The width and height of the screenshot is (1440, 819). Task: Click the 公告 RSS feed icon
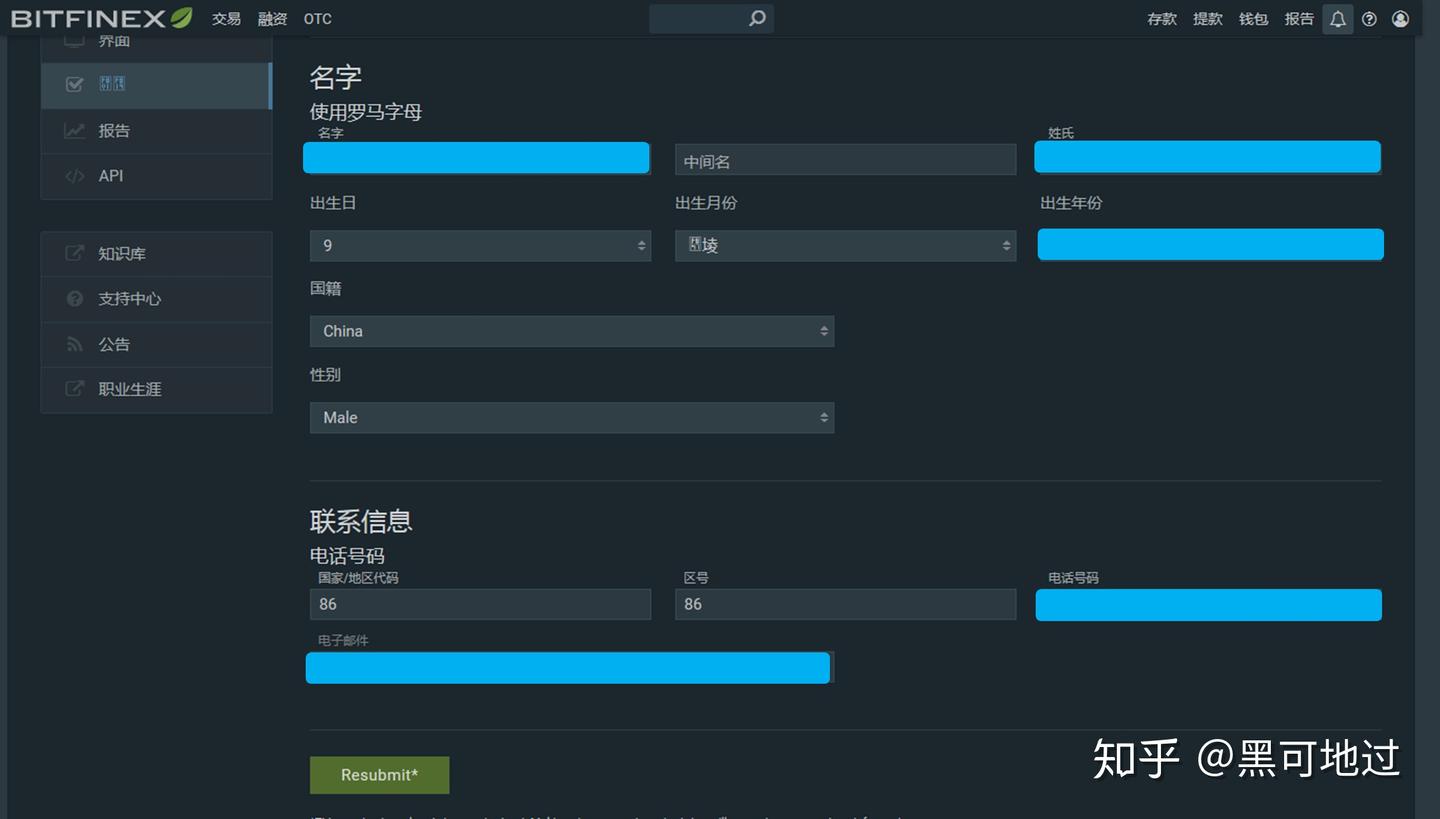74,344
